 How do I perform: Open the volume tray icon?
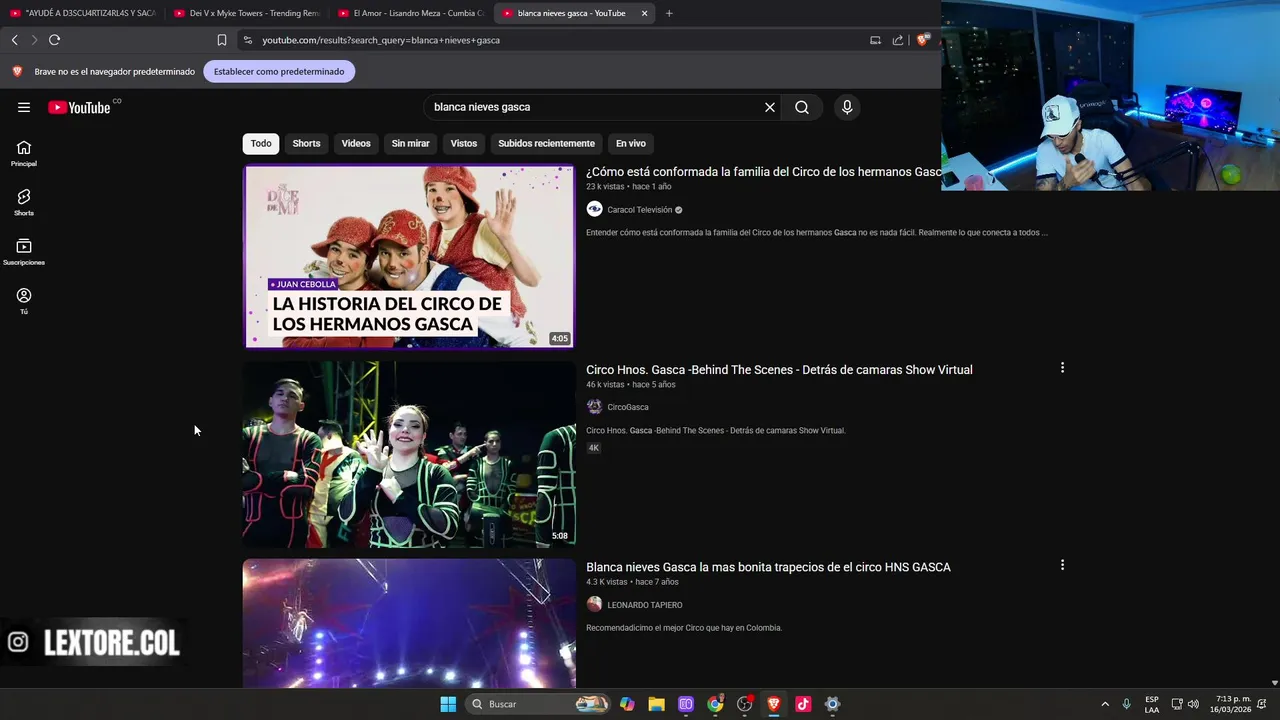pyautogui.click(x=1193, y=704)
